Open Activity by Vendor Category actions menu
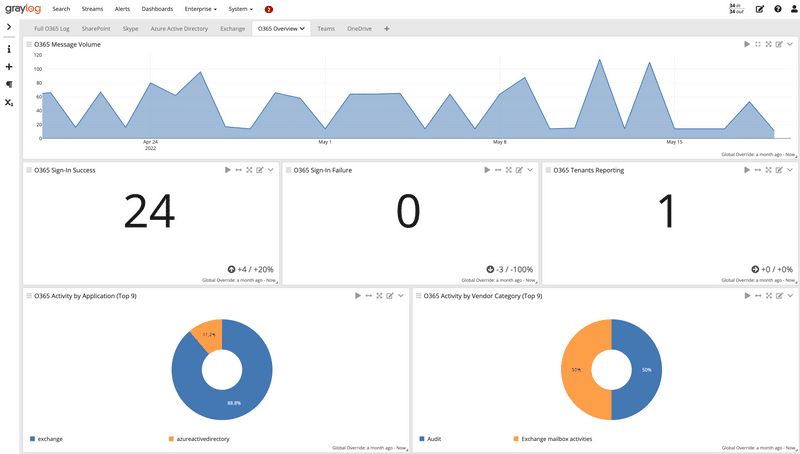 click(x=790, y=296)
